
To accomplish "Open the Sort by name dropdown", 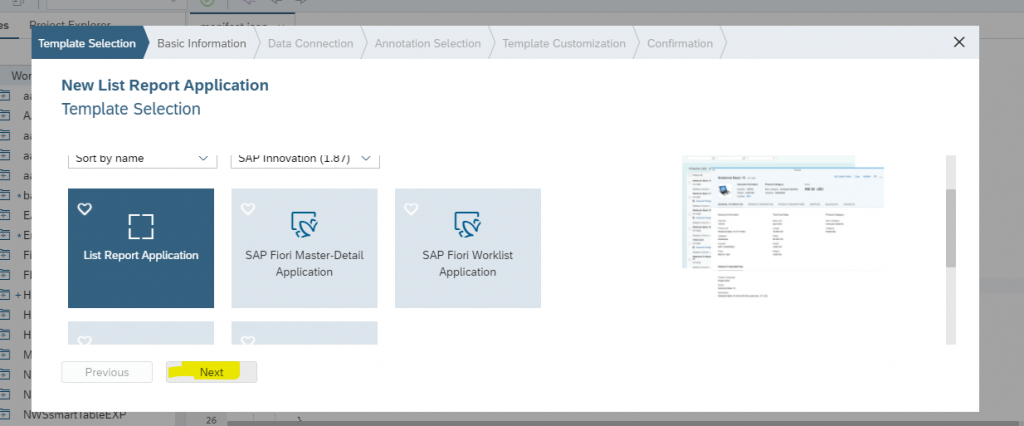I will pos(142,159).
